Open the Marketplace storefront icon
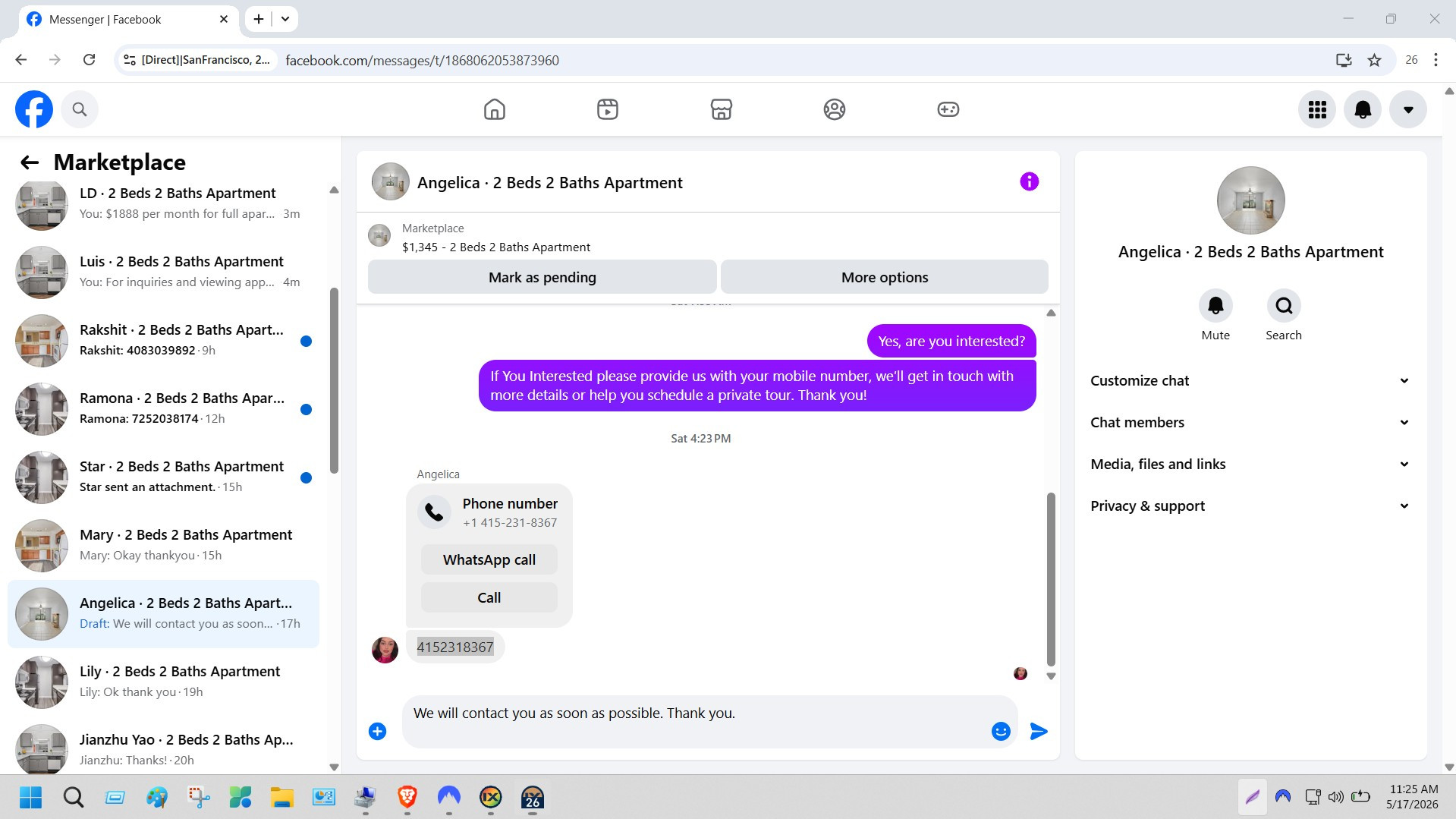 click(722, 109)
